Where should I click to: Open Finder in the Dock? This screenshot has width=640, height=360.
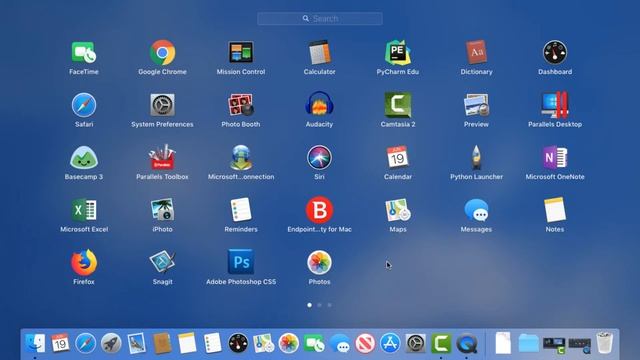[x=35, y=343]
